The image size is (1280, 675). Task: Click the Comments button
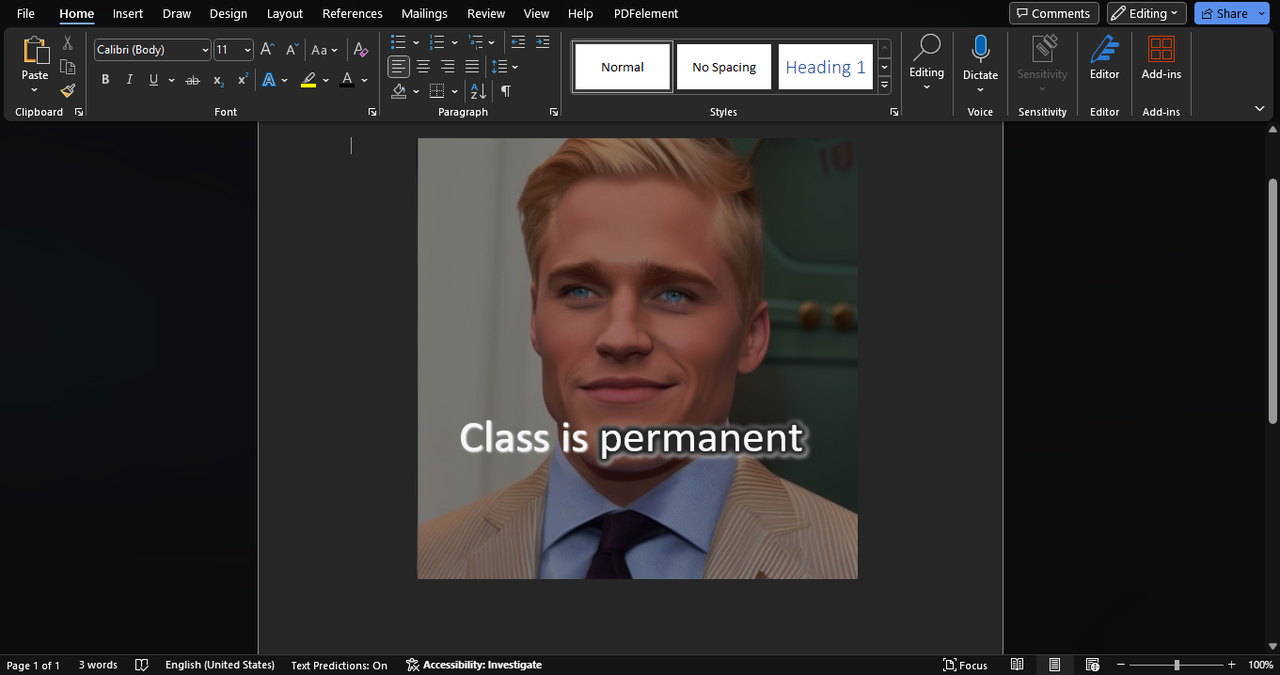1054,13
